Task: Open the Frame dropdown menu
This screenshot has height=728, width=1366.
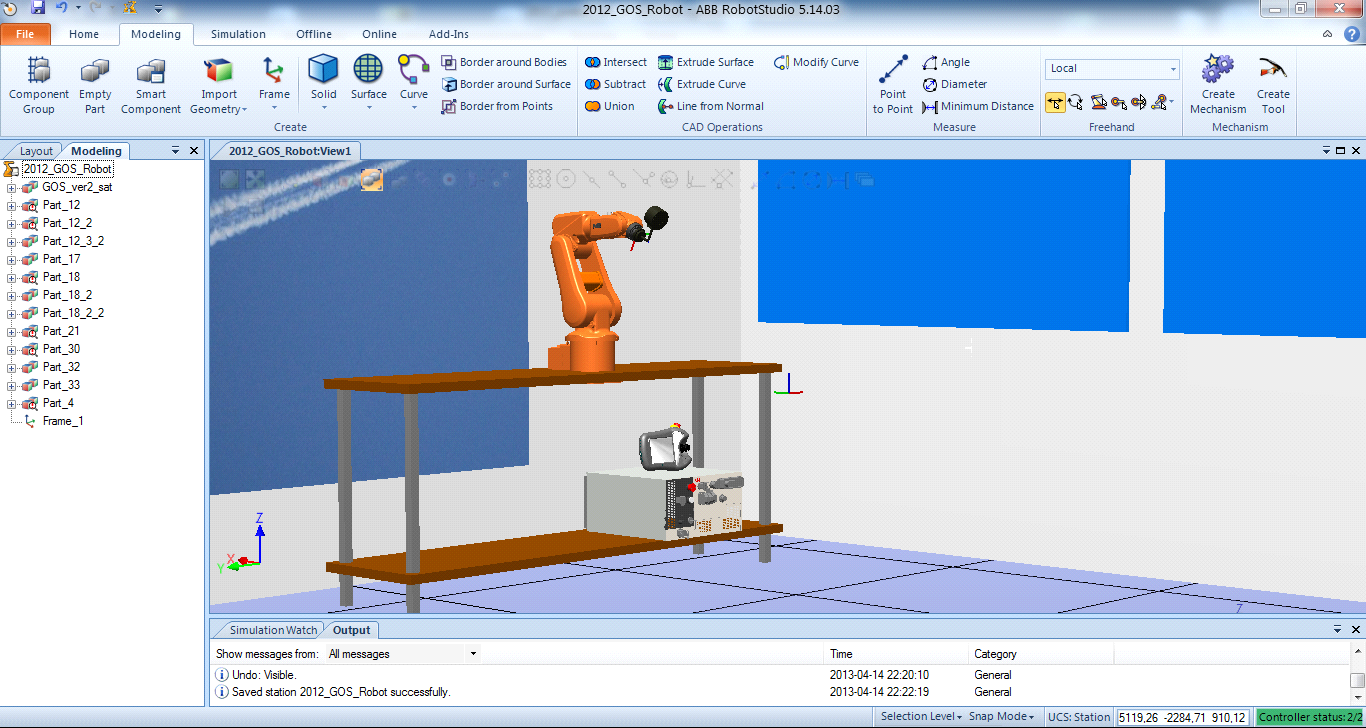Action: [x=274, y=108]
